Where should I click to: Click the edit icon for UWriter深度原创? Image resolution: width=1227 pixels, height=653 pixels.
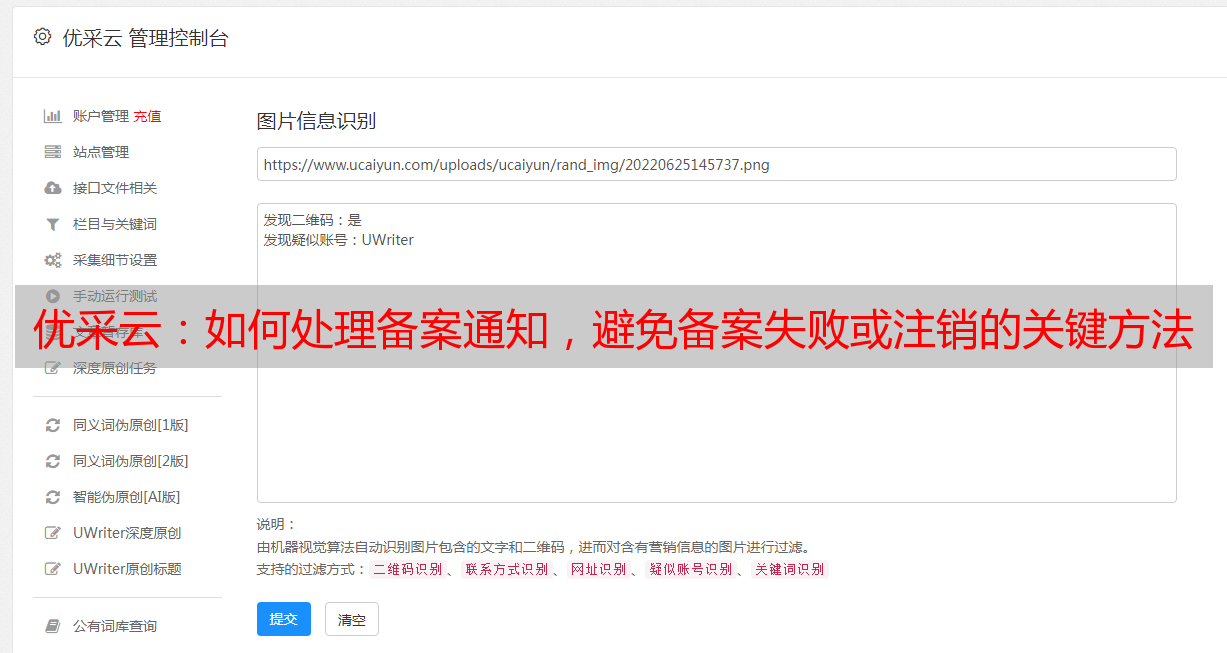[53, 533]
